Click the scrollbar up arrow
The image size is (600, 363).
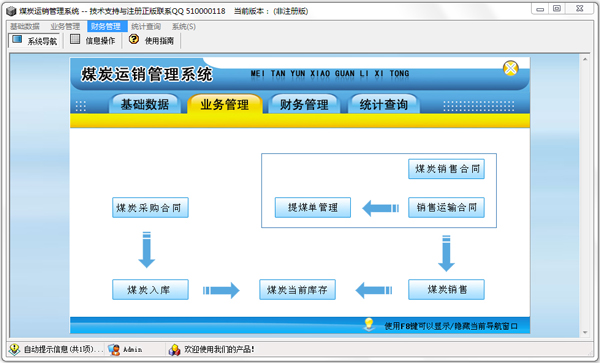(x=585, y=59)
